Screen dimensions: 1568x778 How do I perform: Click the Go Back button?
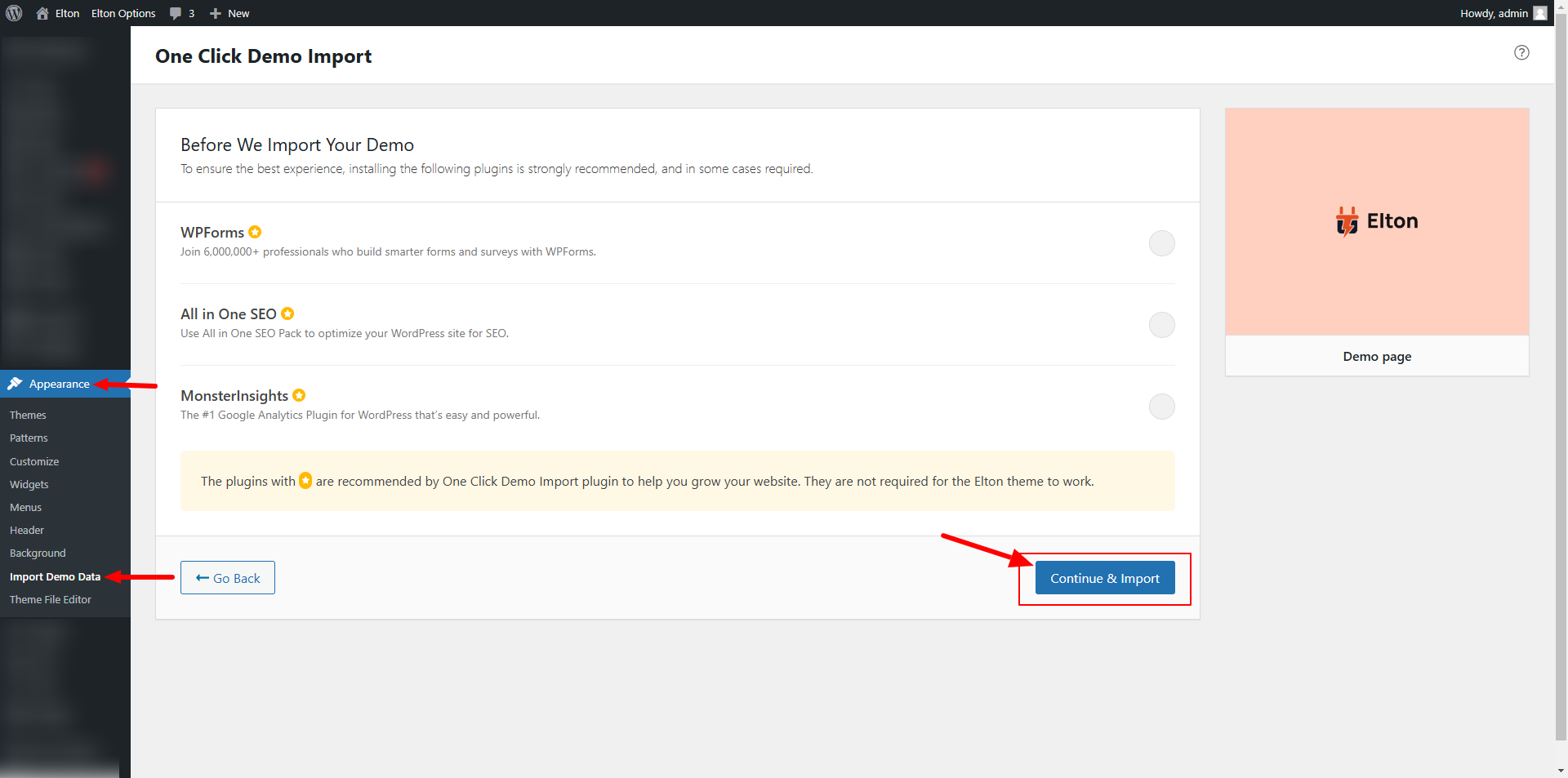228,578
